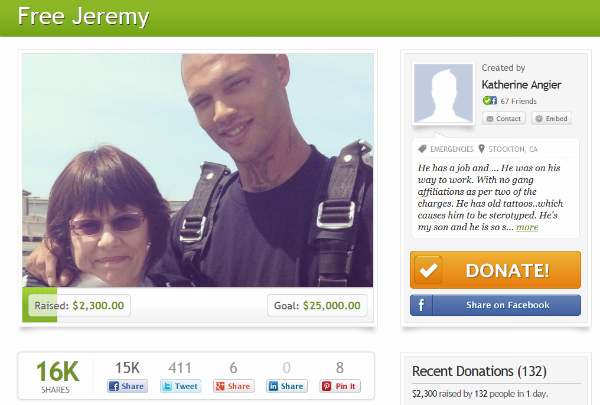Click the Contact envelope button
This screenshot has width=600, height=405.
click(x=504, y=119)
